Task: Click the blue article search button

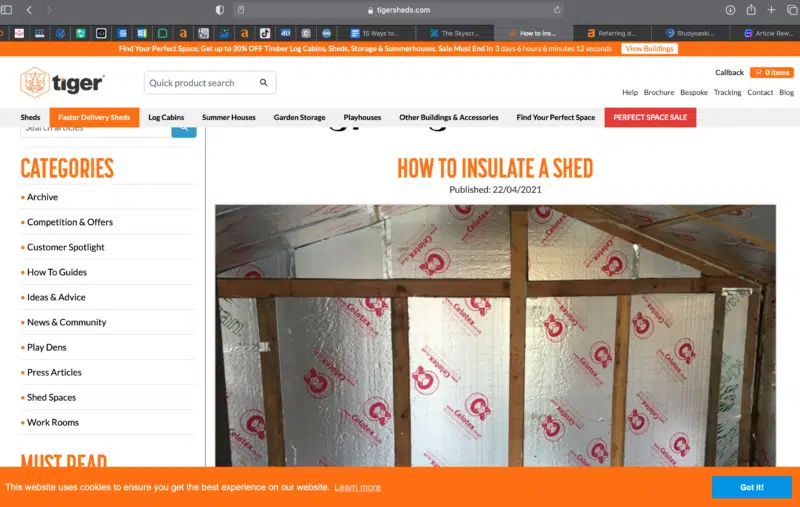Action: coord(184,130)
